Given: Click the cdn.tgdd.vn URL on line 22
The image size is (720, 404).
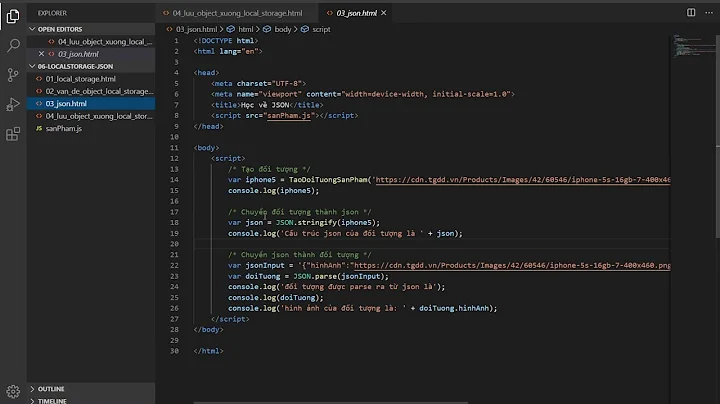Looking at the screenshot, I should [x=512, y=265].
